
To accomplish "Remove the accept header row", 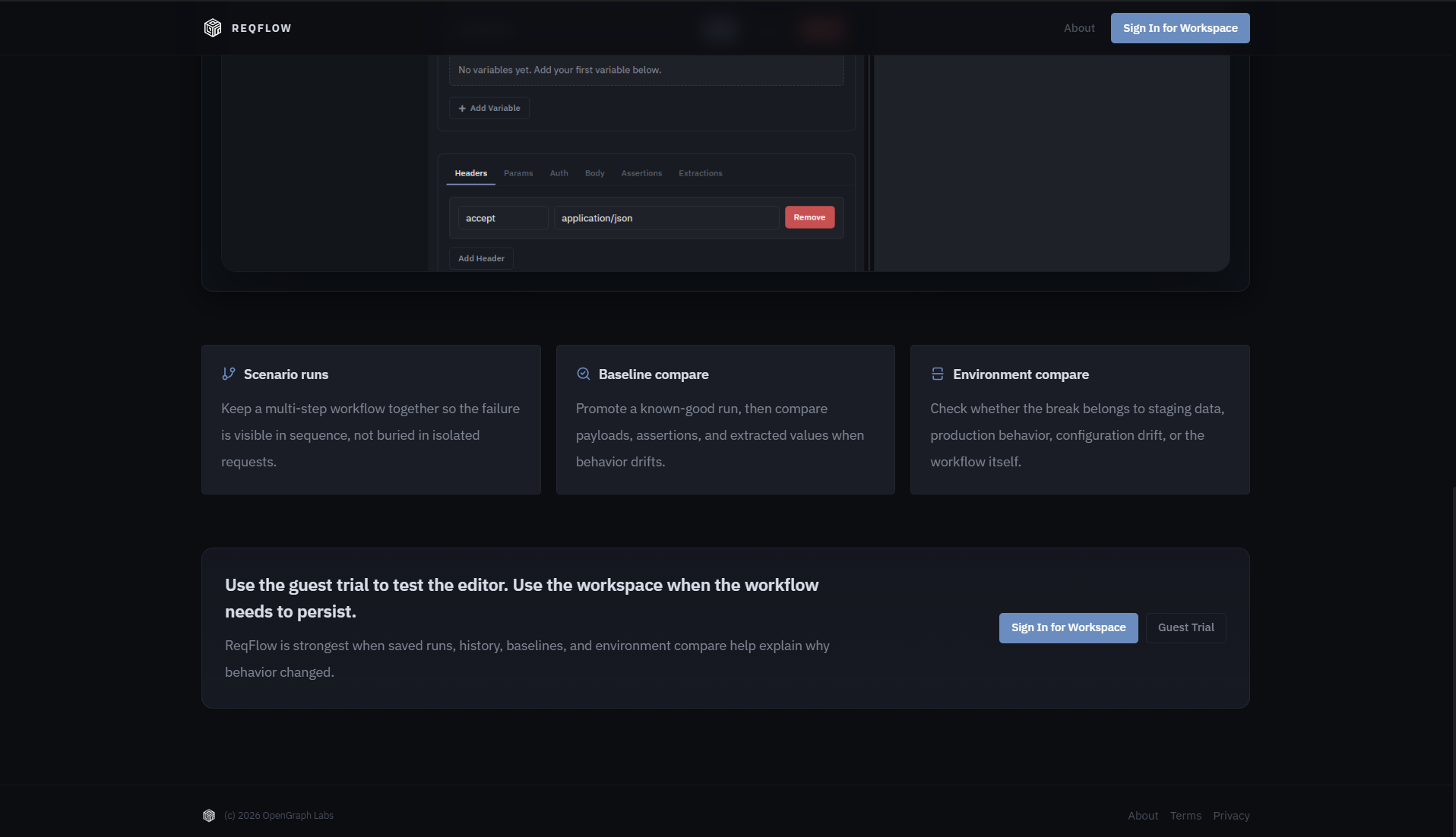I will point(809,216).
